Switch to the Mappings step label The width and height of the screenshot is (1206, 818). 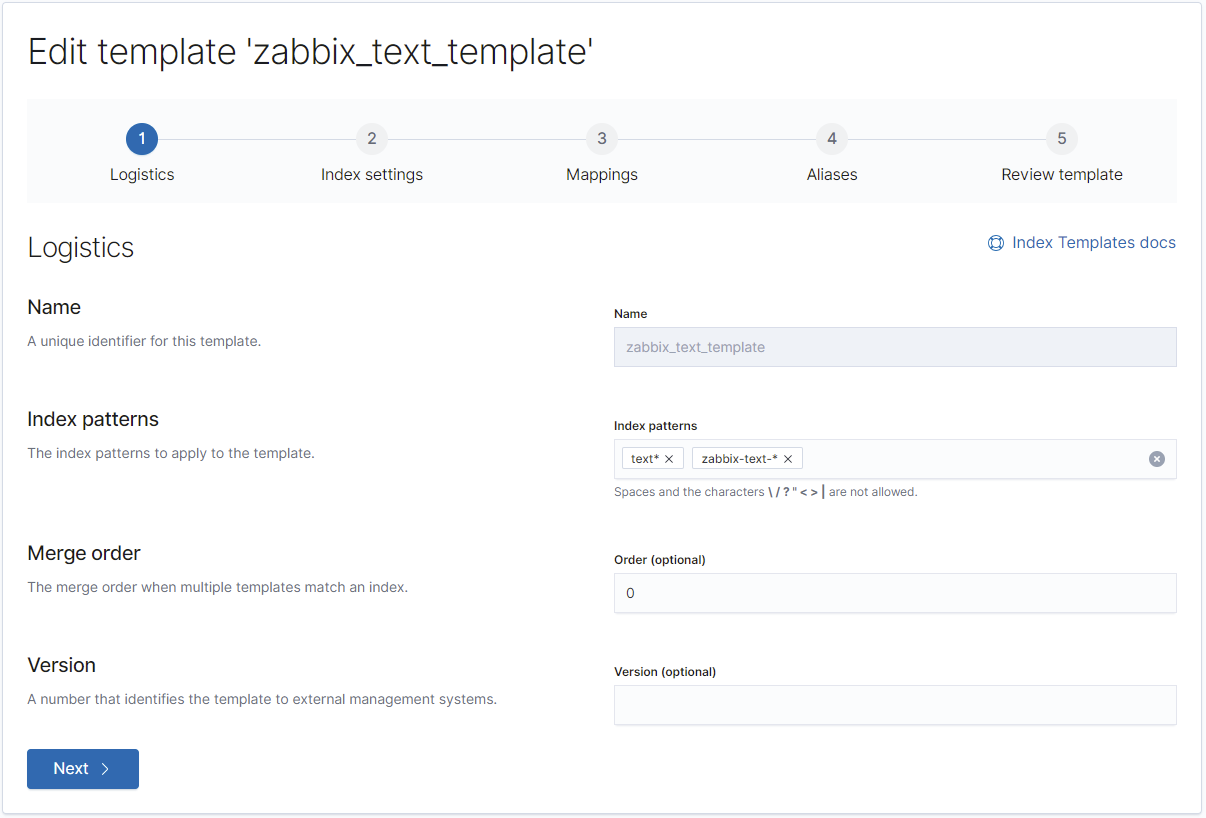pos(602,175)
